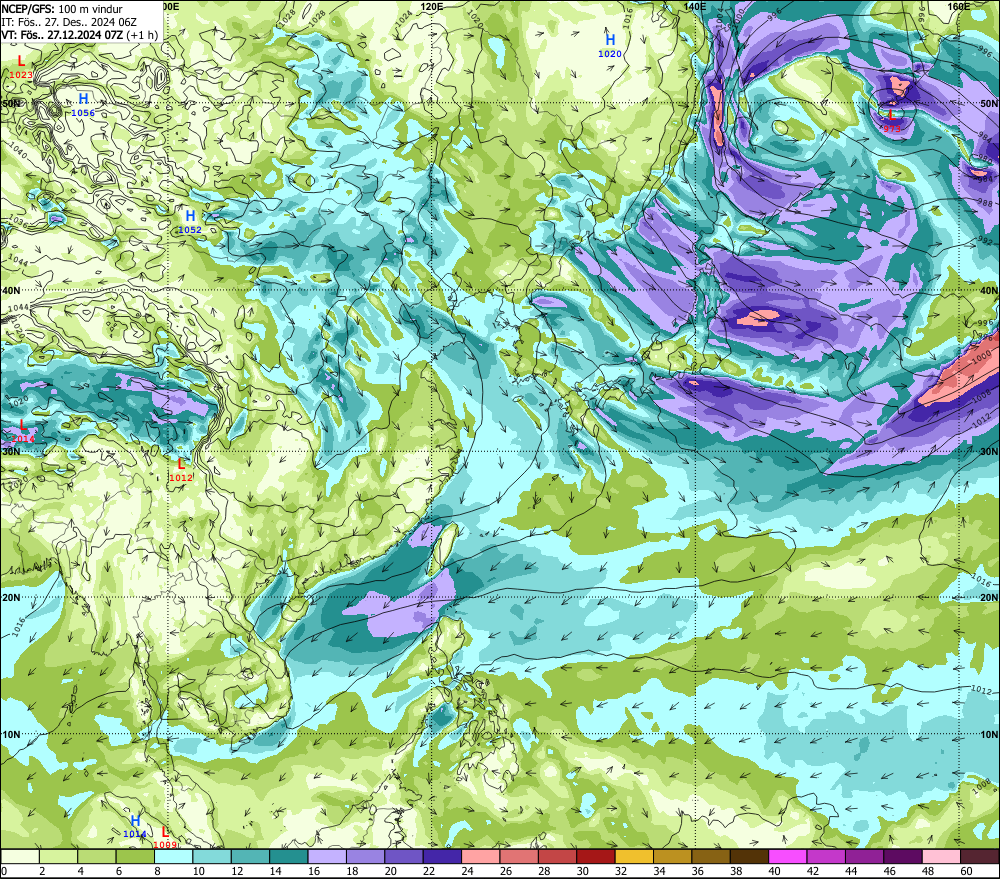This screenshot has height=879, width=1000.
Task: Pick the 0–2 pale yellow legend swatch
Action: [x=20, y=857]
